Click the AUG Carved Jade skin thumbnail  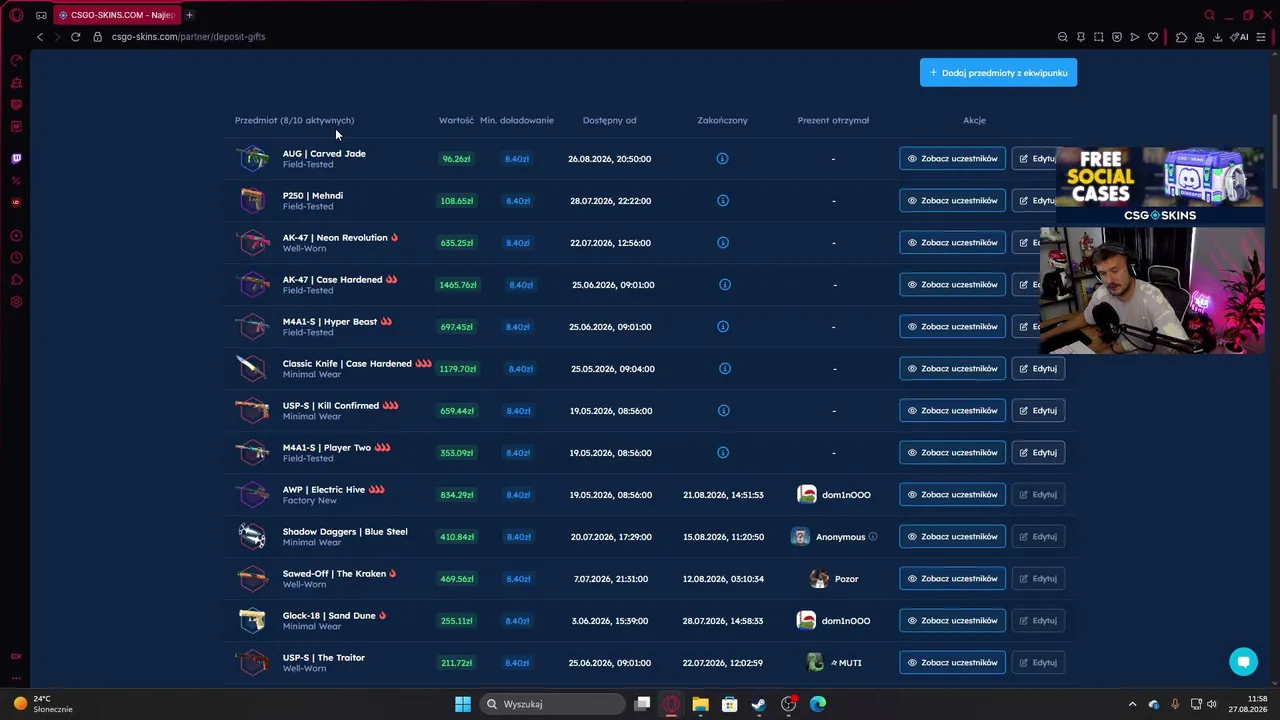253,158
